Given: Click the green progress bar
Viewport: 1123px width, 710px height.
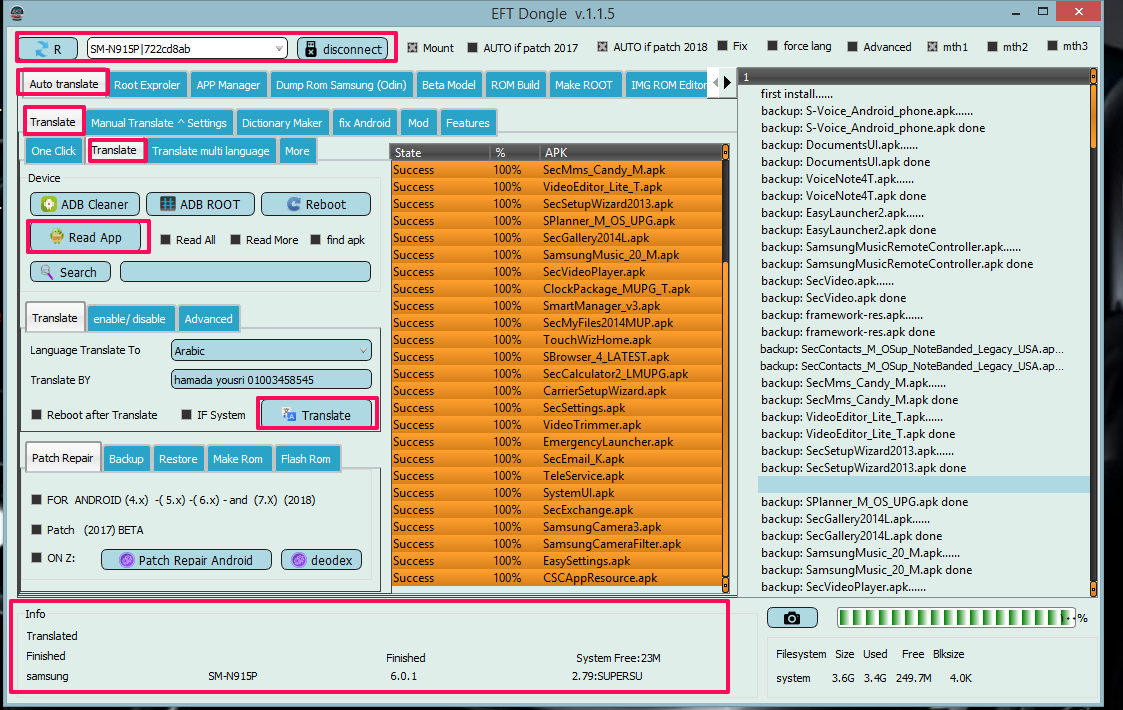Looking at the screenshot, I should (956, 618).
